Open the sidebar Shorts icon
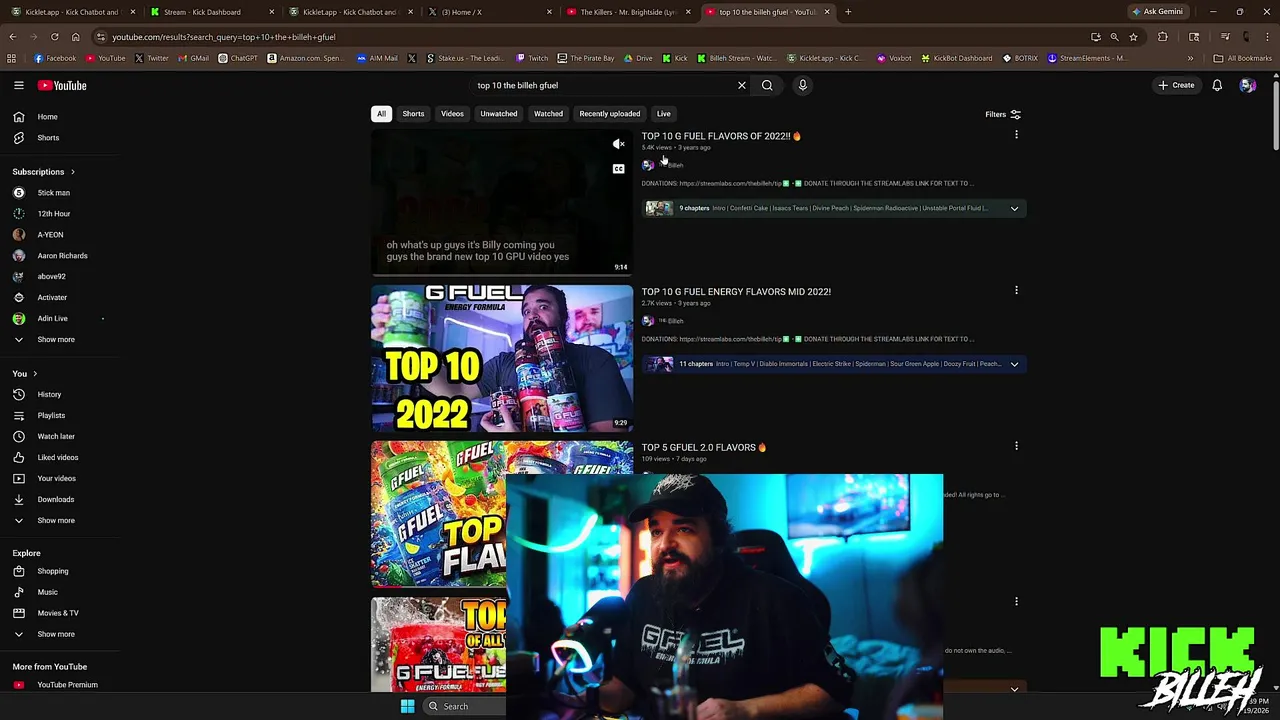Screen dimensions: 1280x720 pos(19,138)
